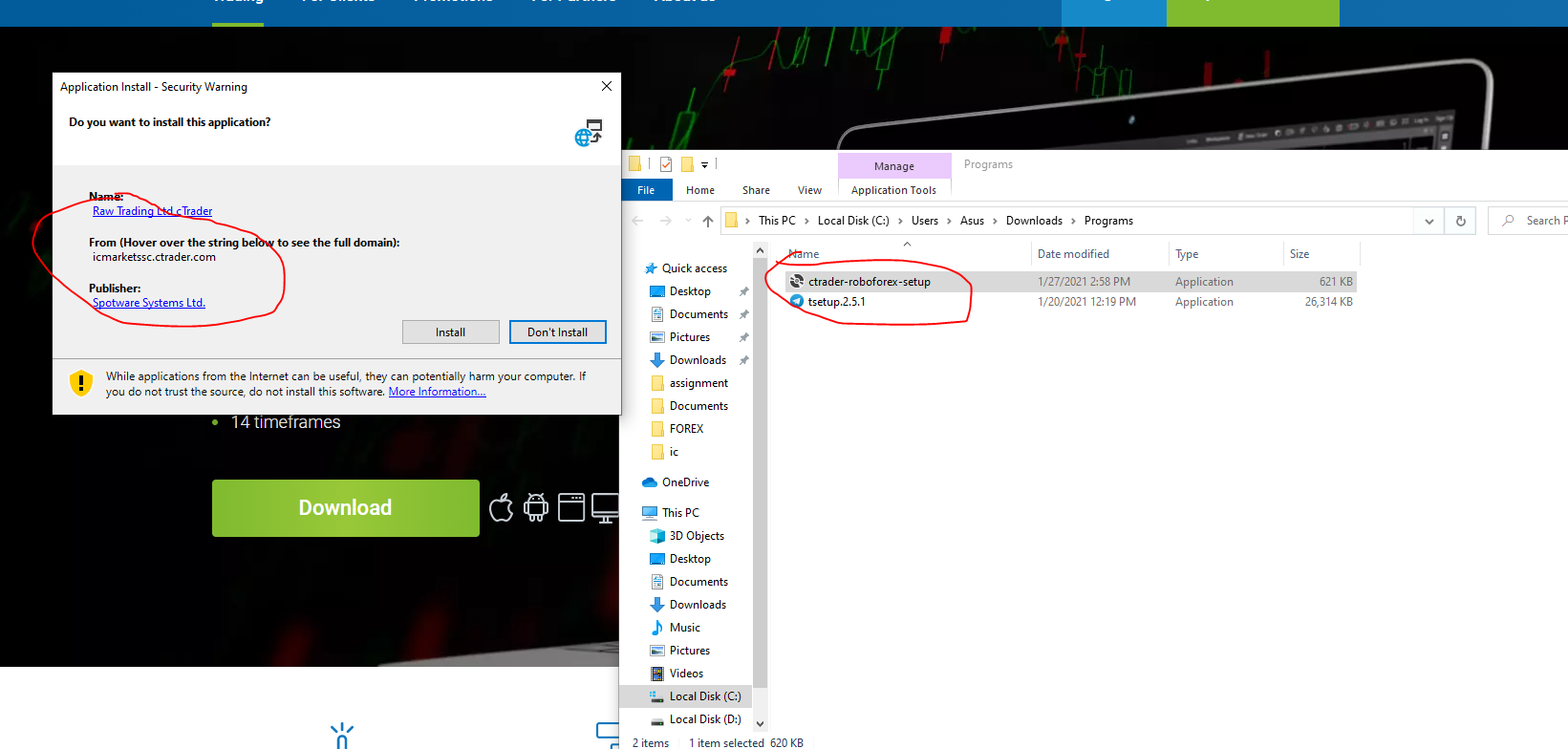Click the yellow shield warning icon
This screenshot has width=1568, height=749.
pyautogui.click(x=81, y=383)
